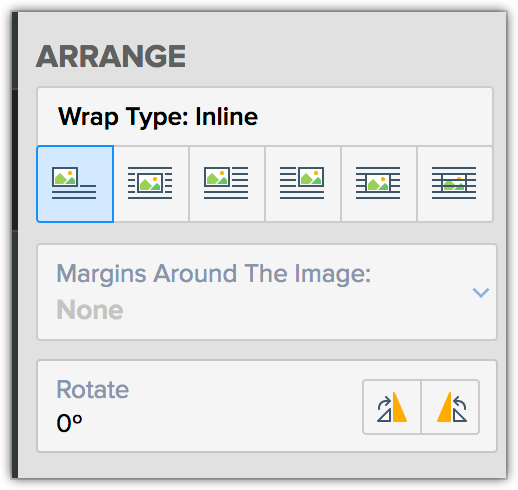Click the Rotate label text
Viewport: 518px width, 490px height.
tap(93, 389)
